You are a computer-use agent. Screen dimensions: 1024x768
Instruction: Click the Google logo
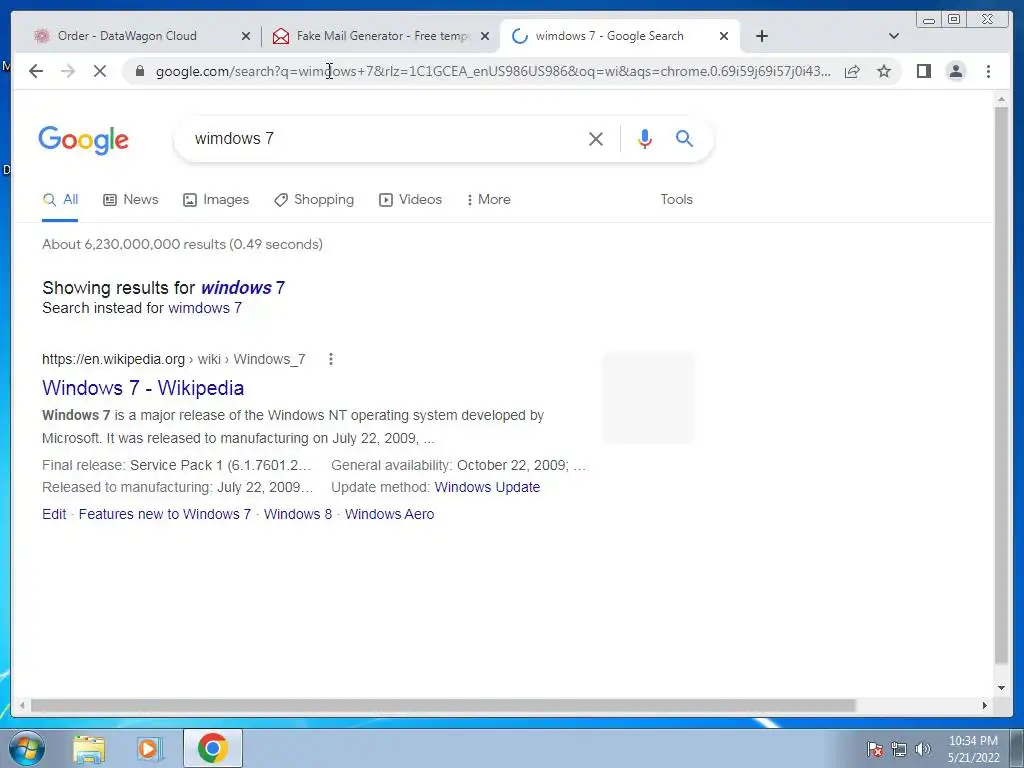[84, 140]
